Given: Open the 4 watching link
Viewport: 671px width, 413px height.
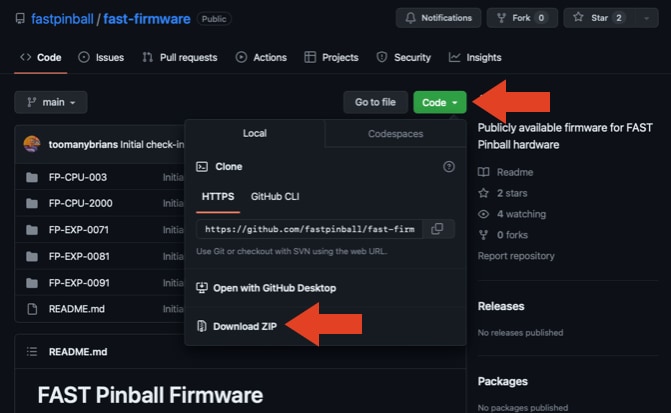Looking at the screenshot, I should point(521,214).
